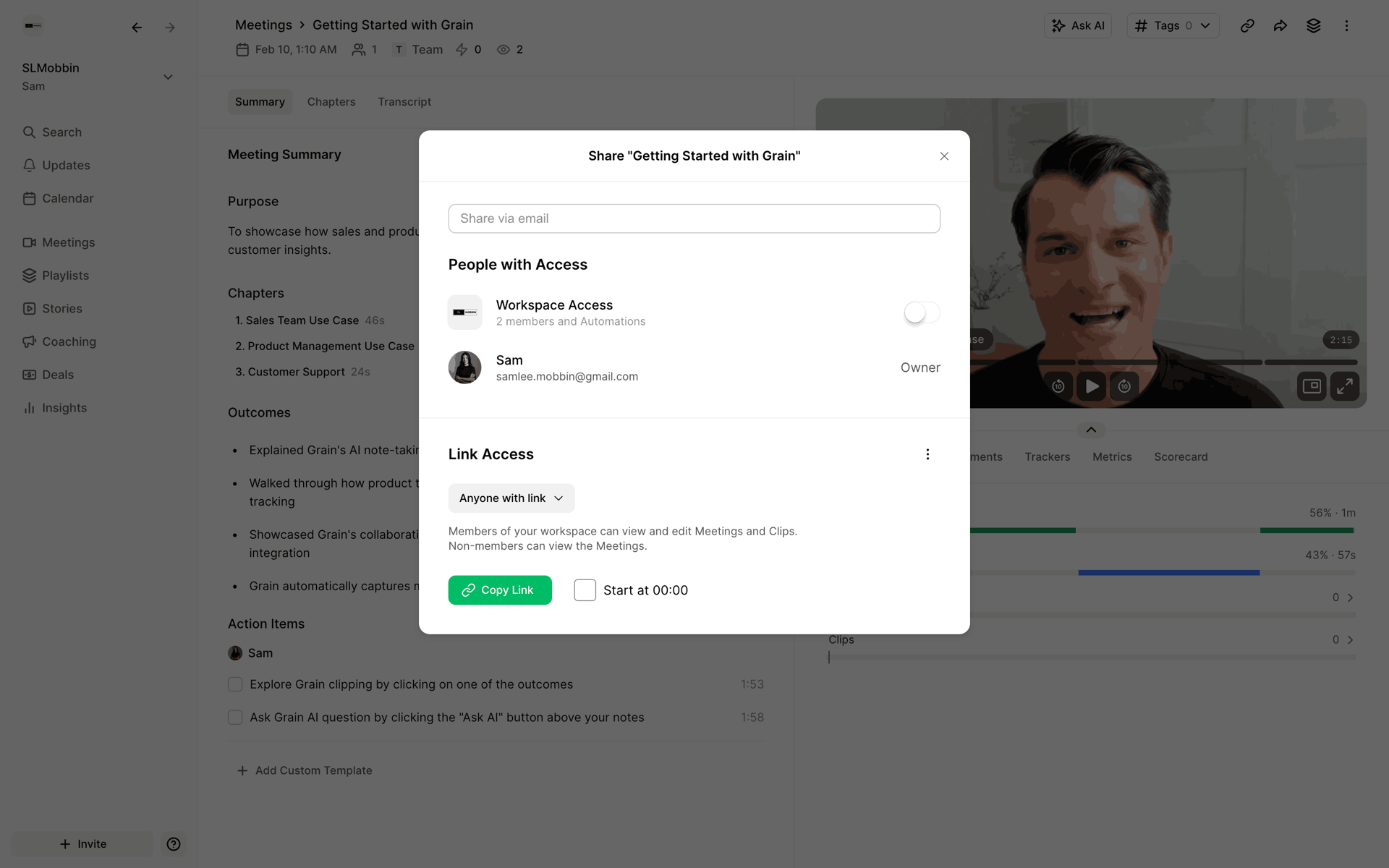Open the Trackers tab
The width and height of the screenshot is (1389, 868).
[x=1047, y=457]
